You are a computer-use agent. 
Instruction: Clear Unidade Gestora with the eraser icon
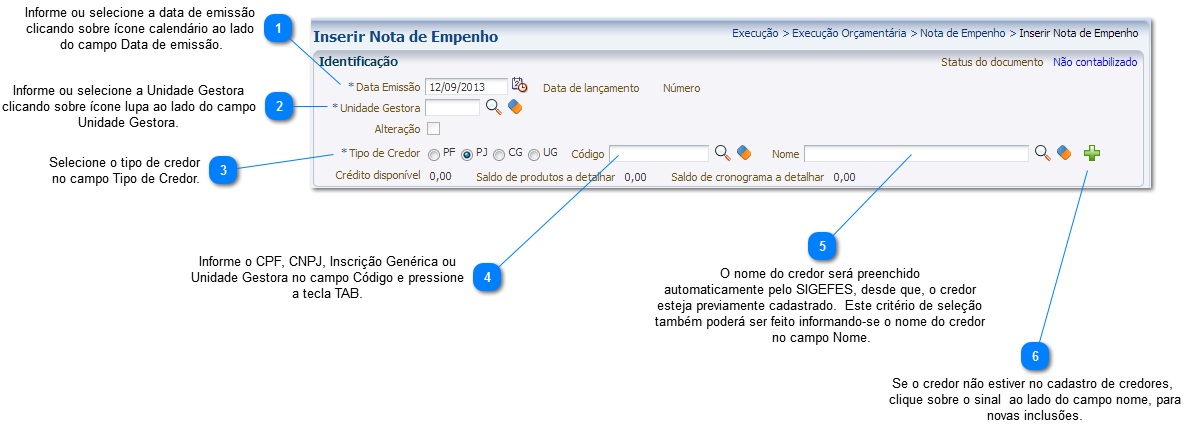point(515,107)
